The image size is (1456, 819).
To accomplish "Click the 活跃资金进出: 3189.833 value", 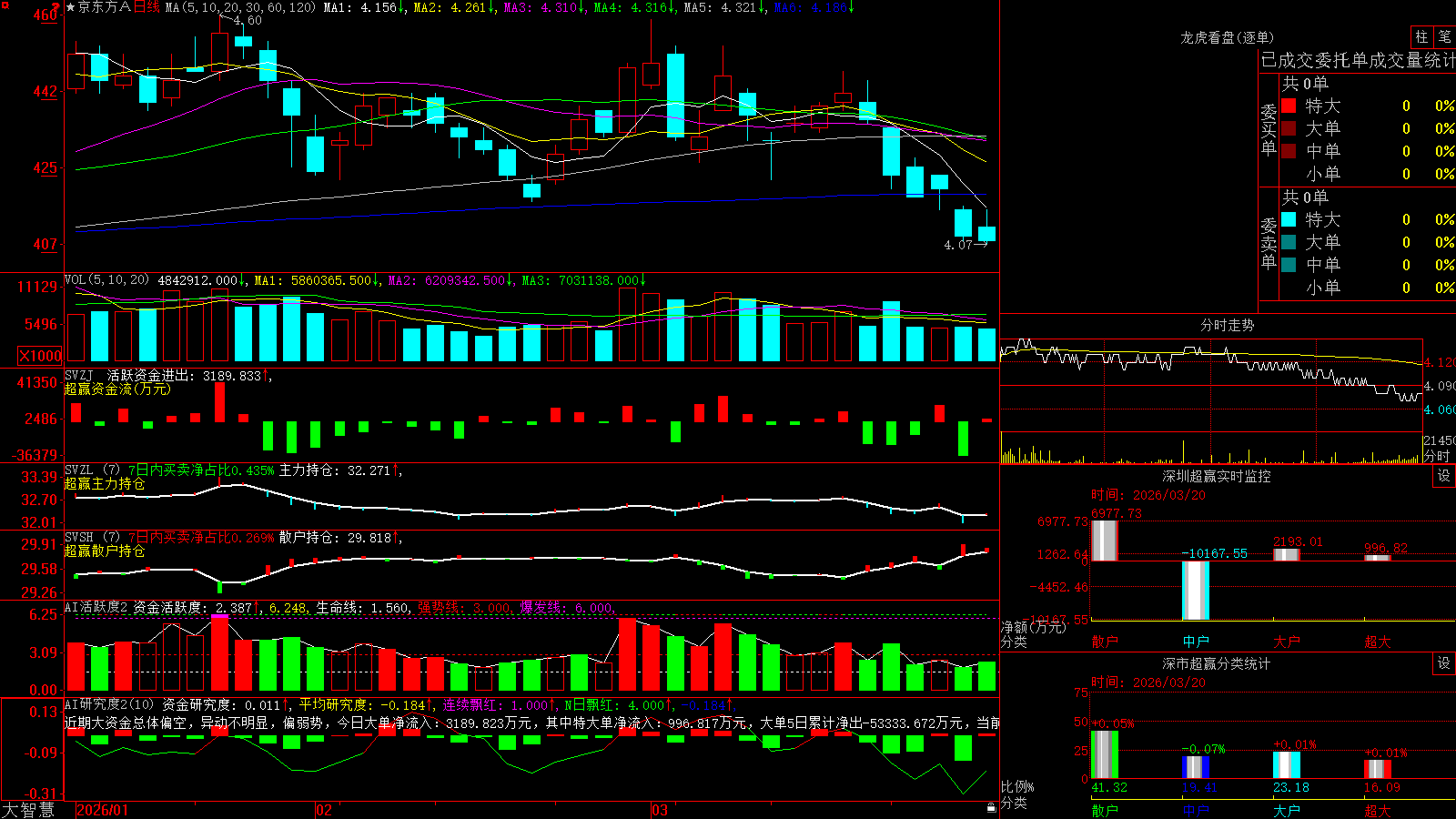I will [187, 375].
